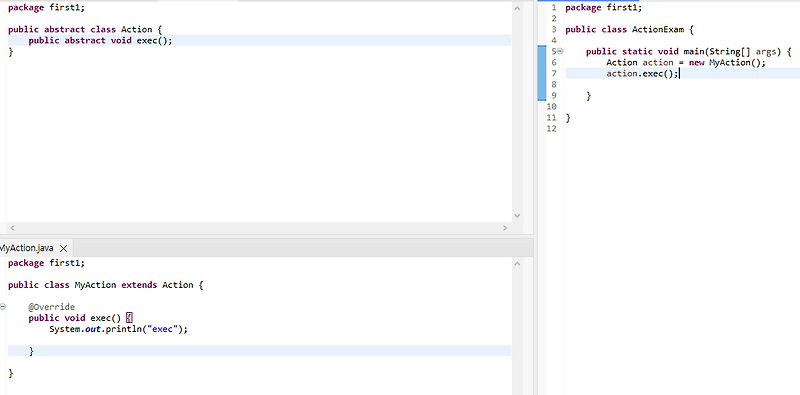Click 'public void exec()' line in MyAction

pyautogui.click(x=80, y=318)
